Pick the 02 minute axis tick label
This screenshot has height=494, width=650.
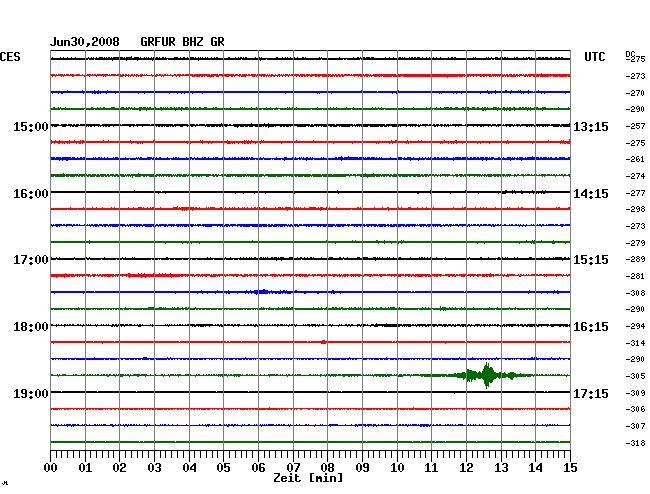point(119,468)
